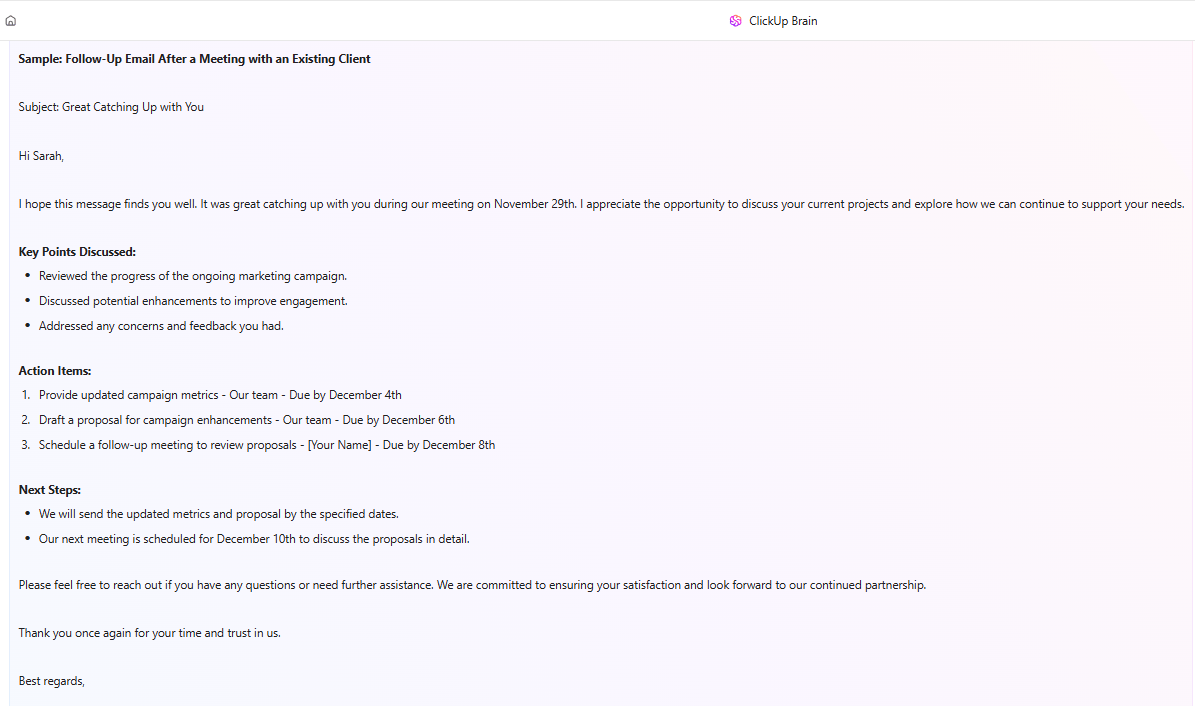
Task: Click the bullet addressing concerns and feedback
Action: [161, 325]
